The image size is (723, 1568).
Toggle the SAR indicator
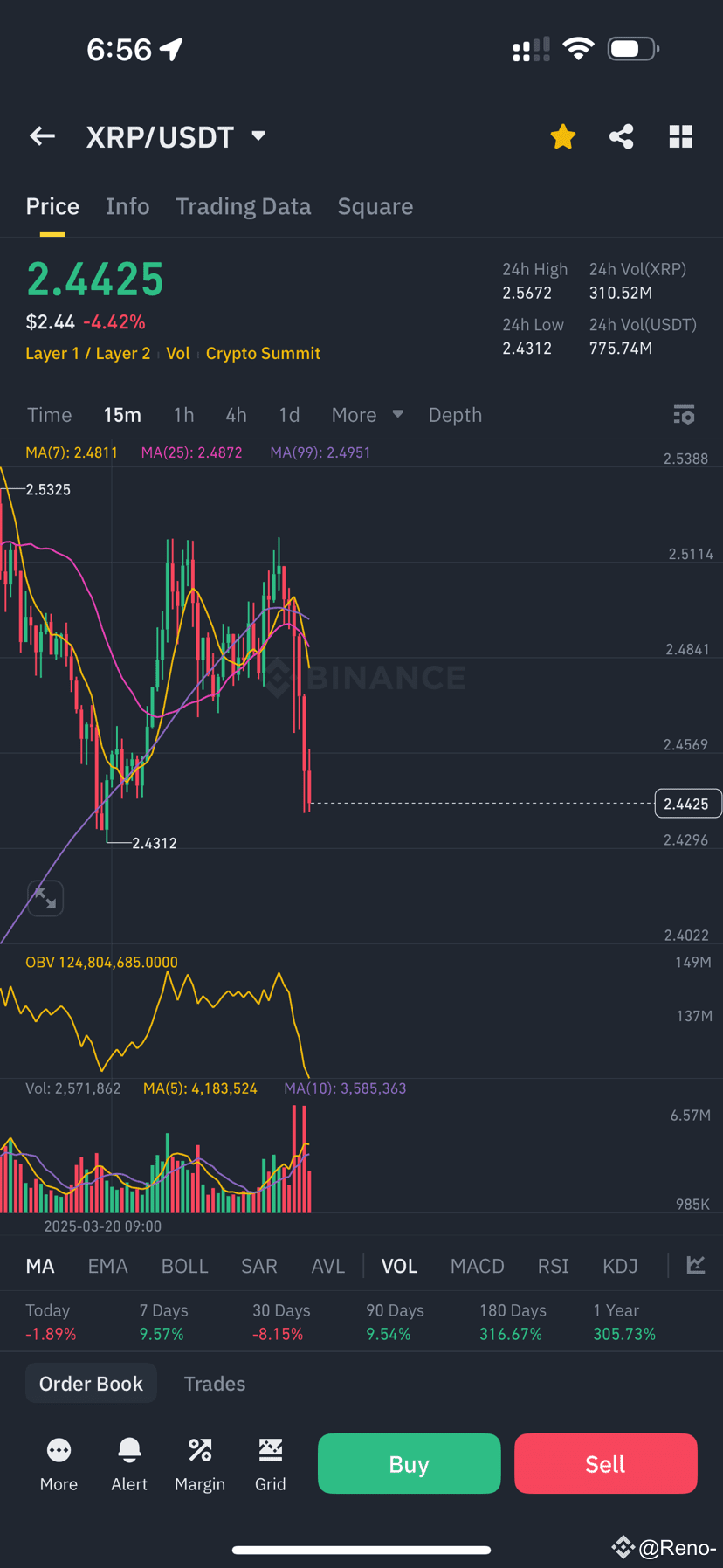pos(259,1266)
